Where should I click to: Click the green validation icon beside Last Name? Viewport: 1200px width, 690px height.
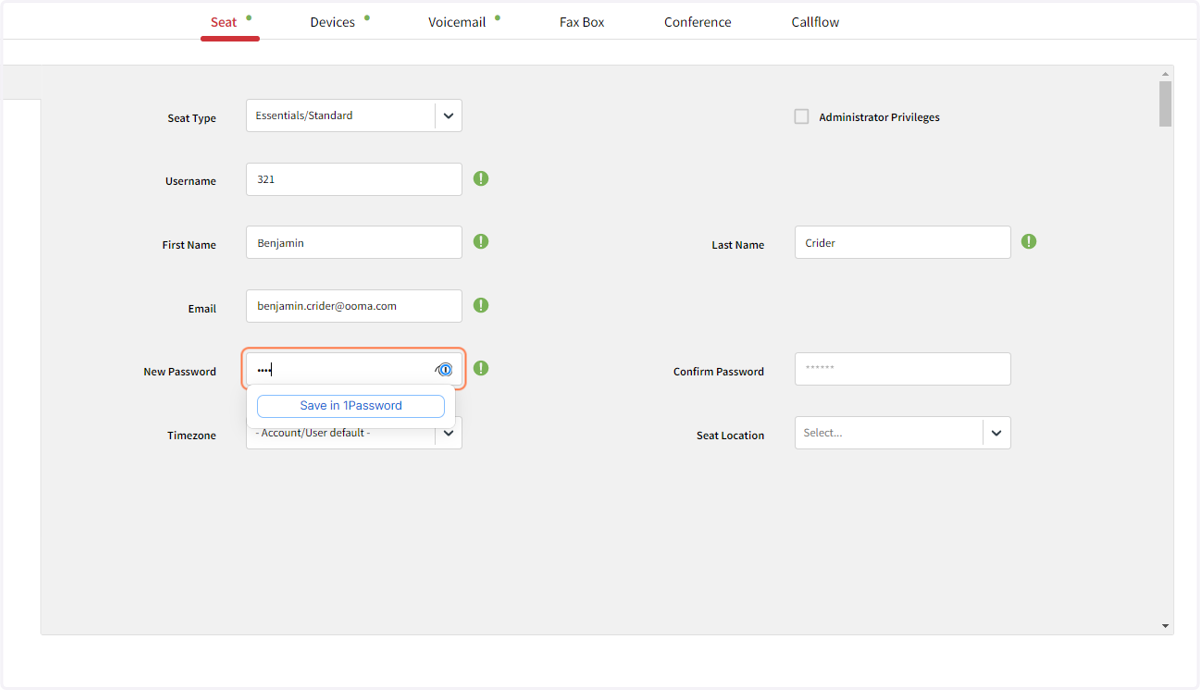tap(1029, 242)
